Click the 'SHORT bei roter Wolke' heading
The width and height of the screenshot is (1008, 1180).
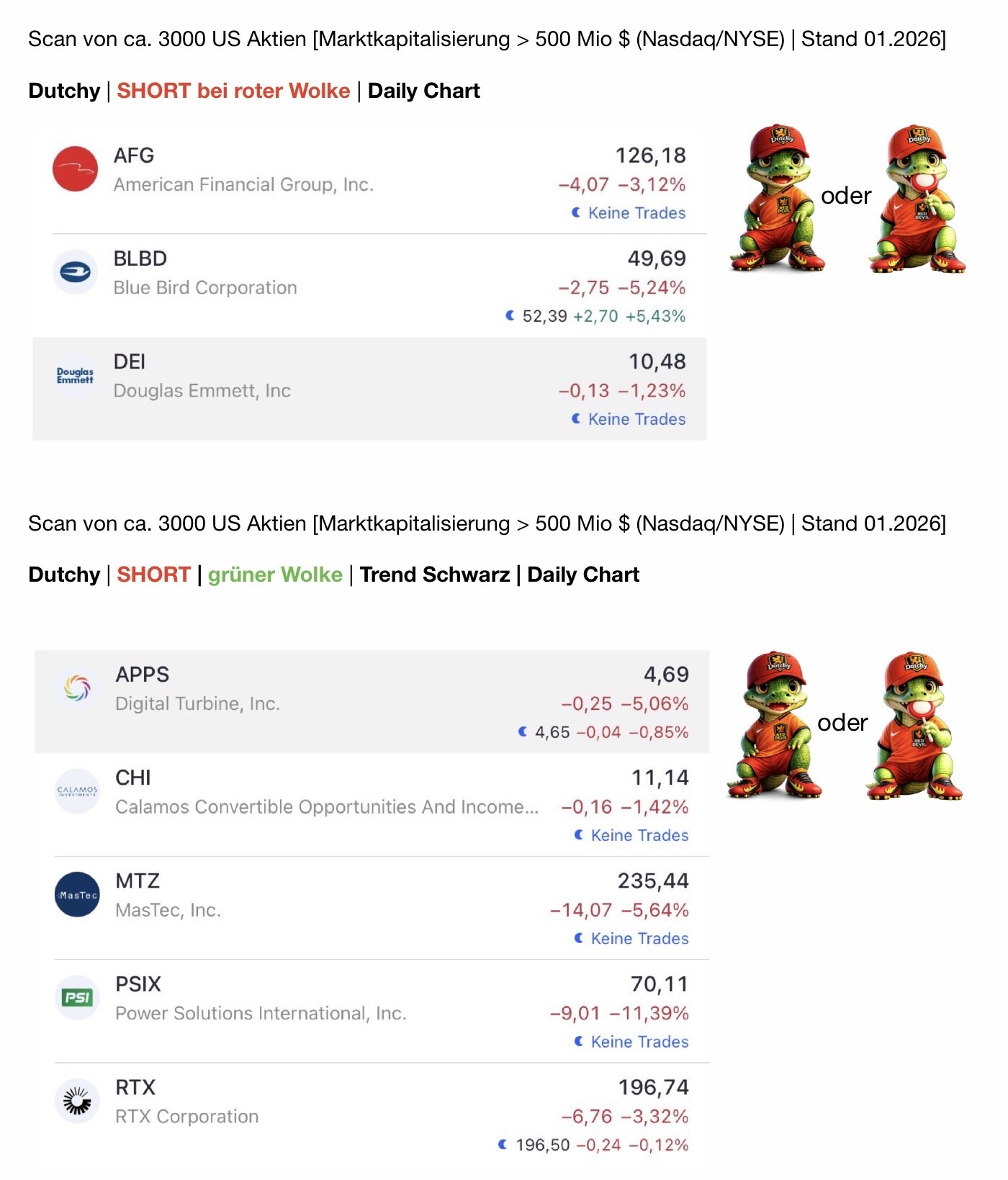coord(233,91)
